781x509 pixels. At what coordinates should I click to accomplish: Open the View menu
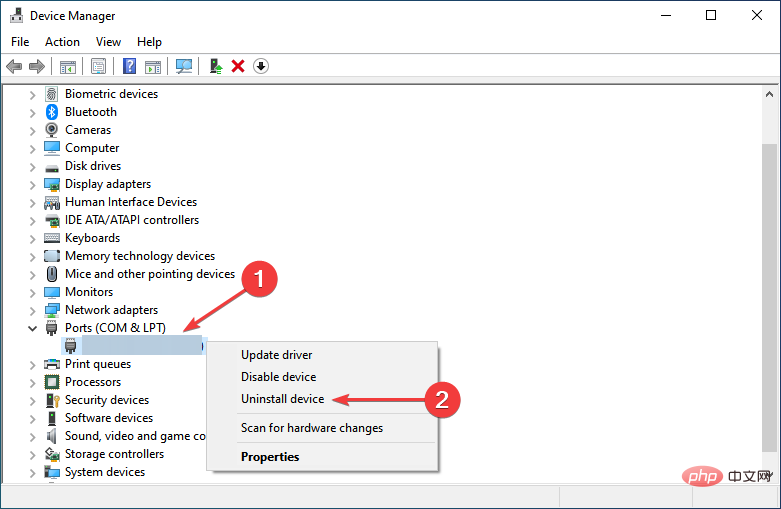[x=108, y=42]
